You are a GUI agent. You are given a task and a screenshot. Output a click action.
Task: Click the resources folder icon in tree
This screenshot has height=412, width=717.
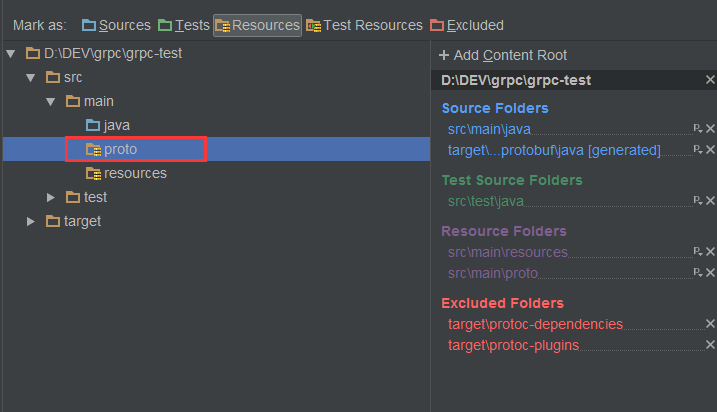click(93, 173)
